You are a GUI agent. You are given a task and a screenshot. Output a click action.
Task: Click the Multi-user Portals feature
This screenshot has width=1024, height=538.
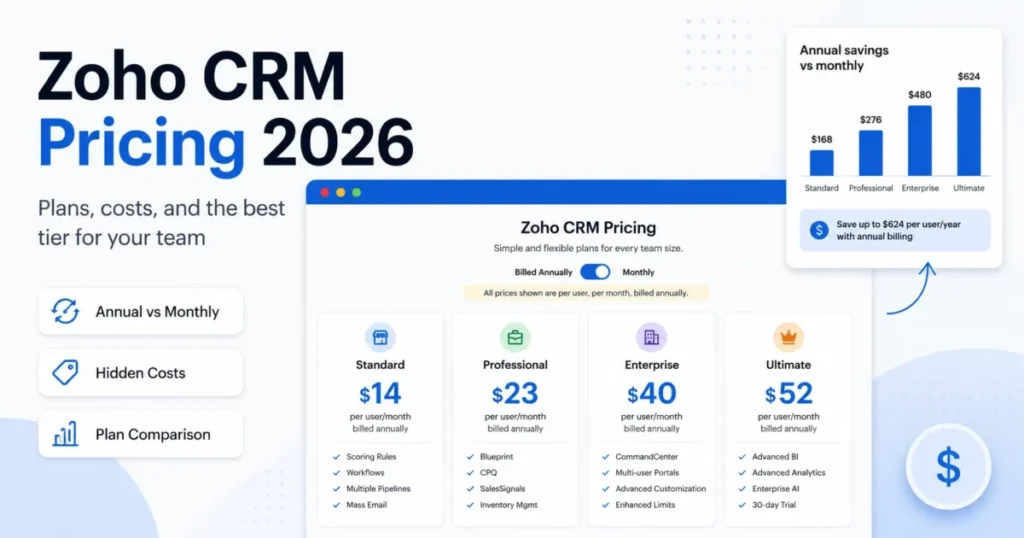(x=647, y=472)
